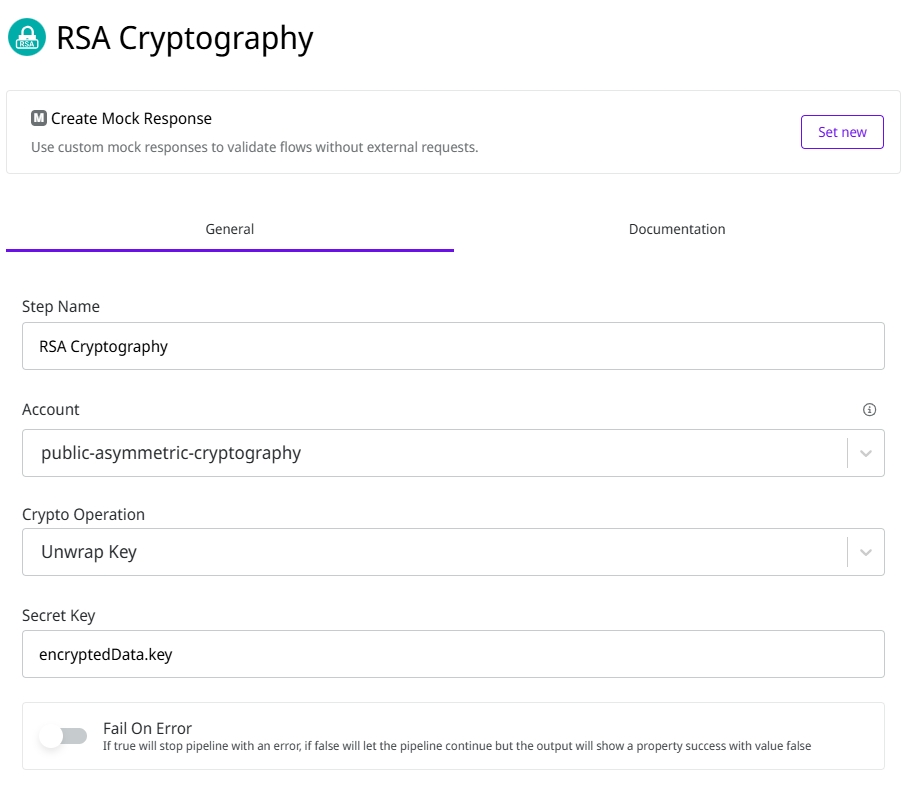Open the Account selection showing public-asymmetric-cryptography
The width and height of the screenshot is (908, 792).
pyautogui.click(x=430, y=453)
